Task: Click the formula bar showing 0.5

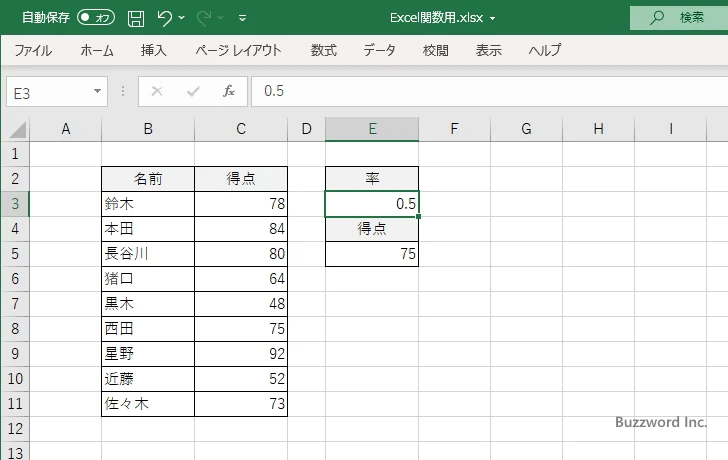Action: pyautogui.click(x=489, y=91)
